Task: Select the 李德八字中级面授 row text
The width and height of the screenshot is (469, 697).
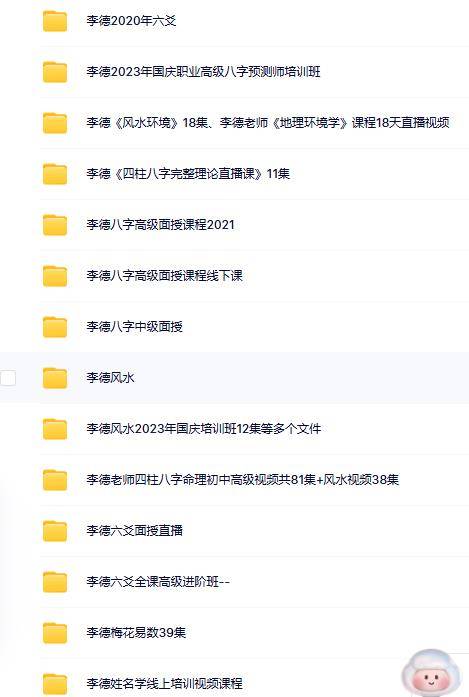Action: click(x=135, y=327)
